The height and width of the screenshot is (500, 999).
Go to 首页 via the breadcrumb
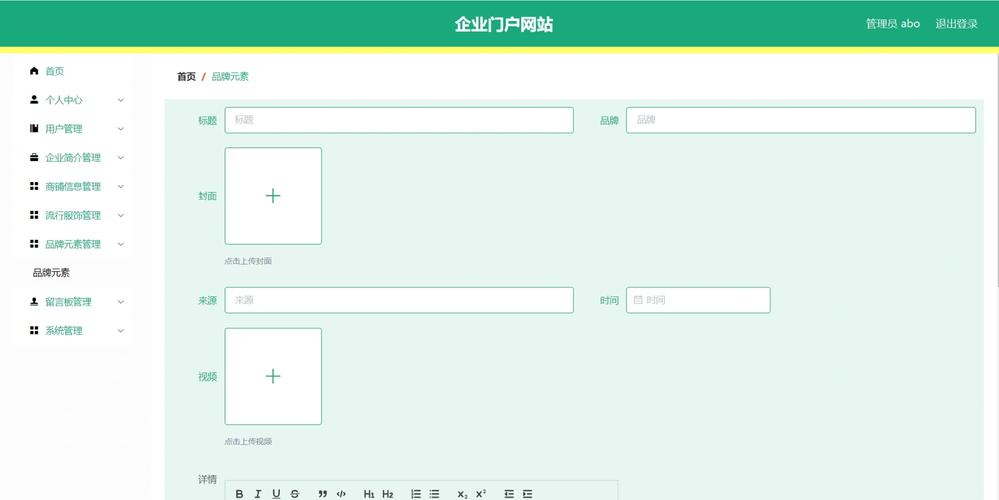(186, 76)
